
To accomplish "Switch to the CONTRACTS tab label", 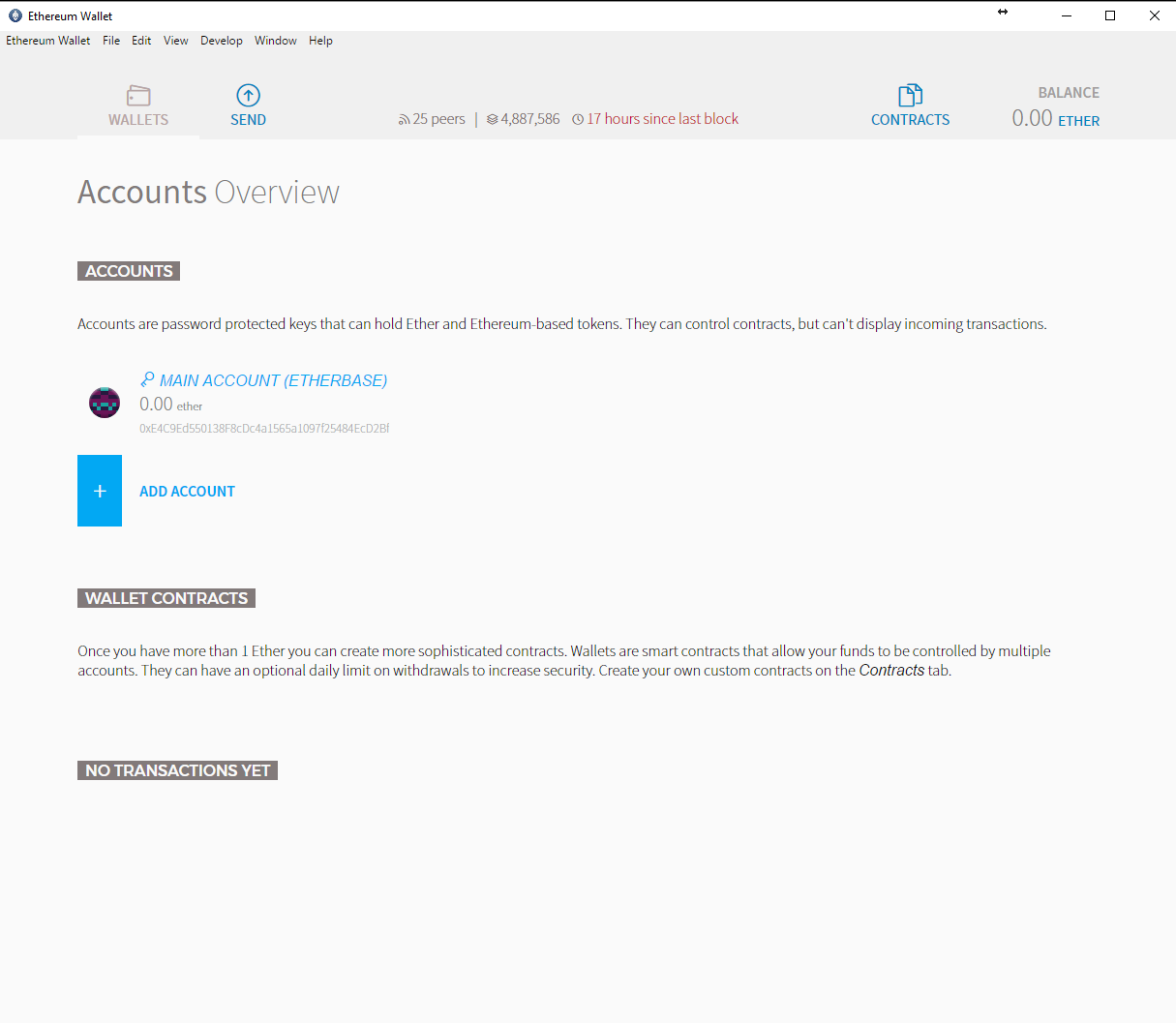I will click(x=911, y=120).
